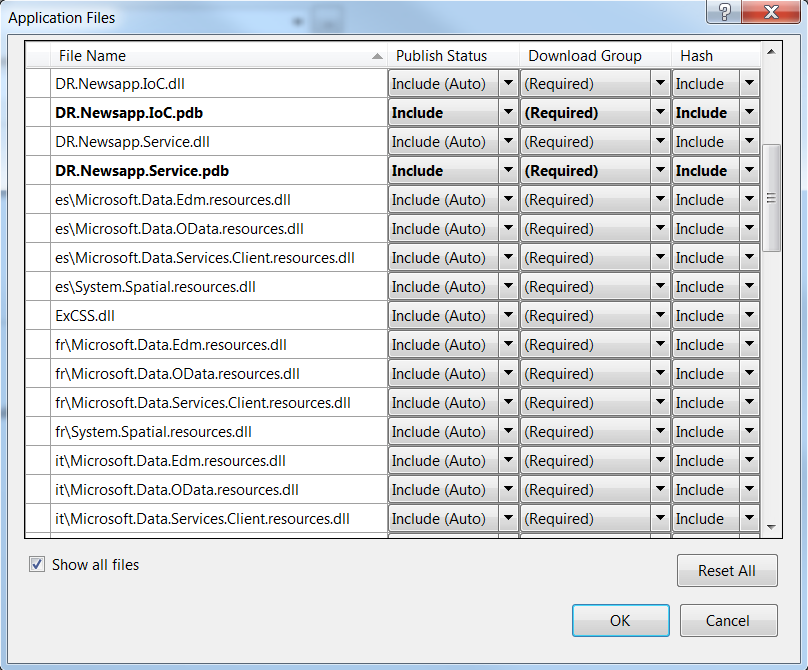Close the Application Files dialog
The height and width of the screenshot is (670, 808).
click(771, 11)
